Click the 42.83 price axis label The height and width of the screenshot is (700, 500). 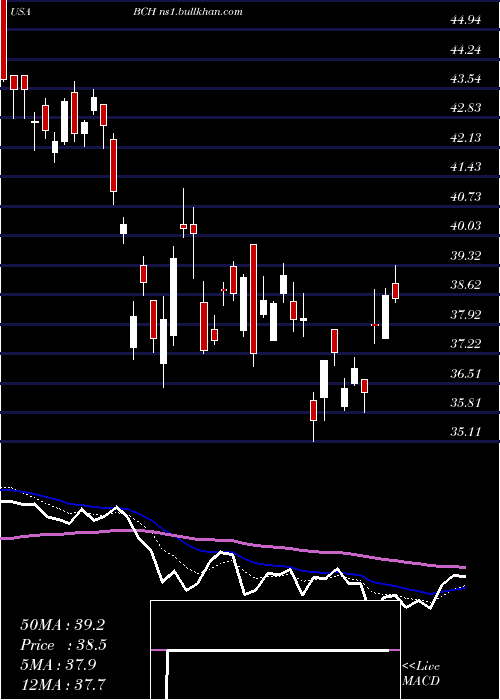click(466, 108)
